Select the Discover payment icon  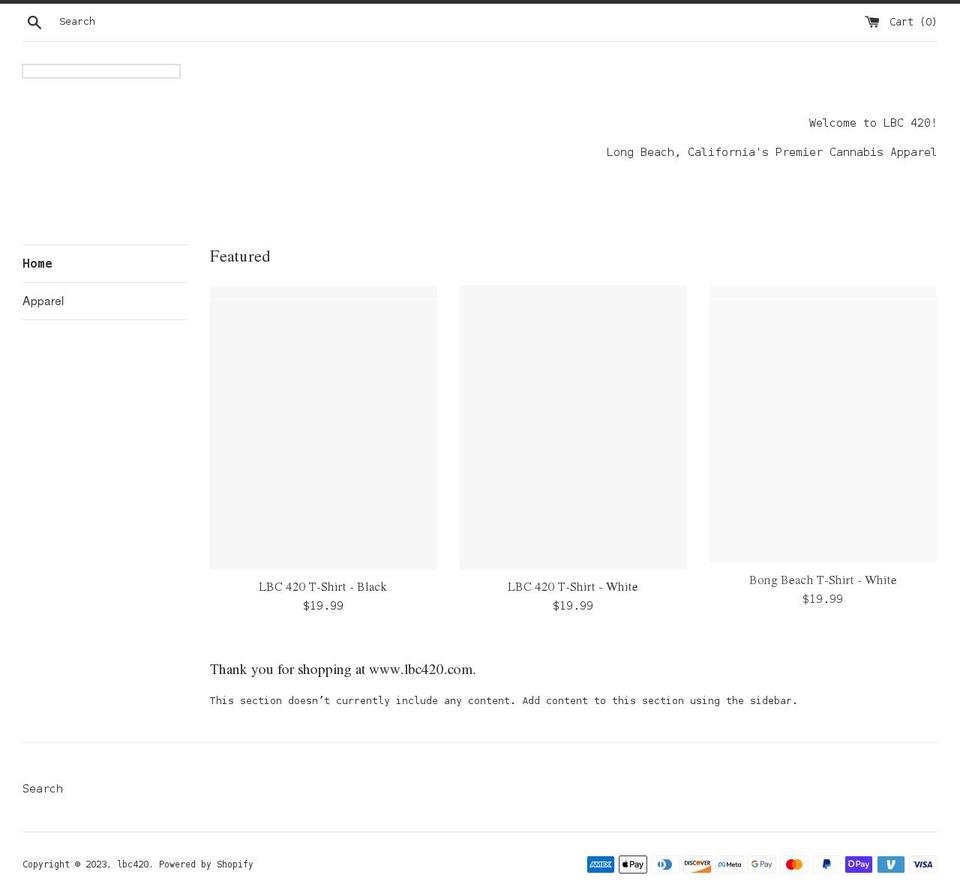[x=697, y=864]
